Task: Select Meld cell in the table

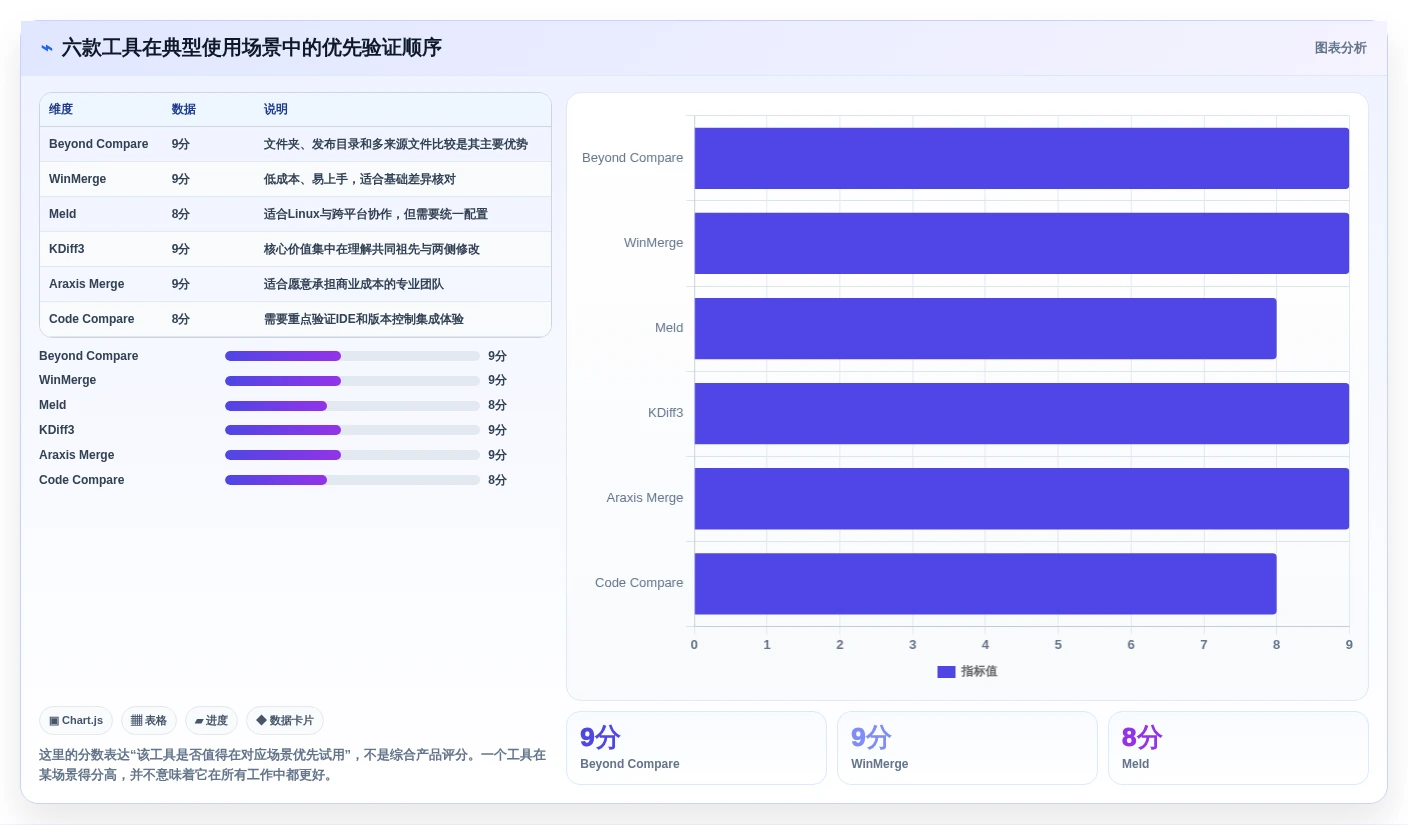Action: click(62, 214)
